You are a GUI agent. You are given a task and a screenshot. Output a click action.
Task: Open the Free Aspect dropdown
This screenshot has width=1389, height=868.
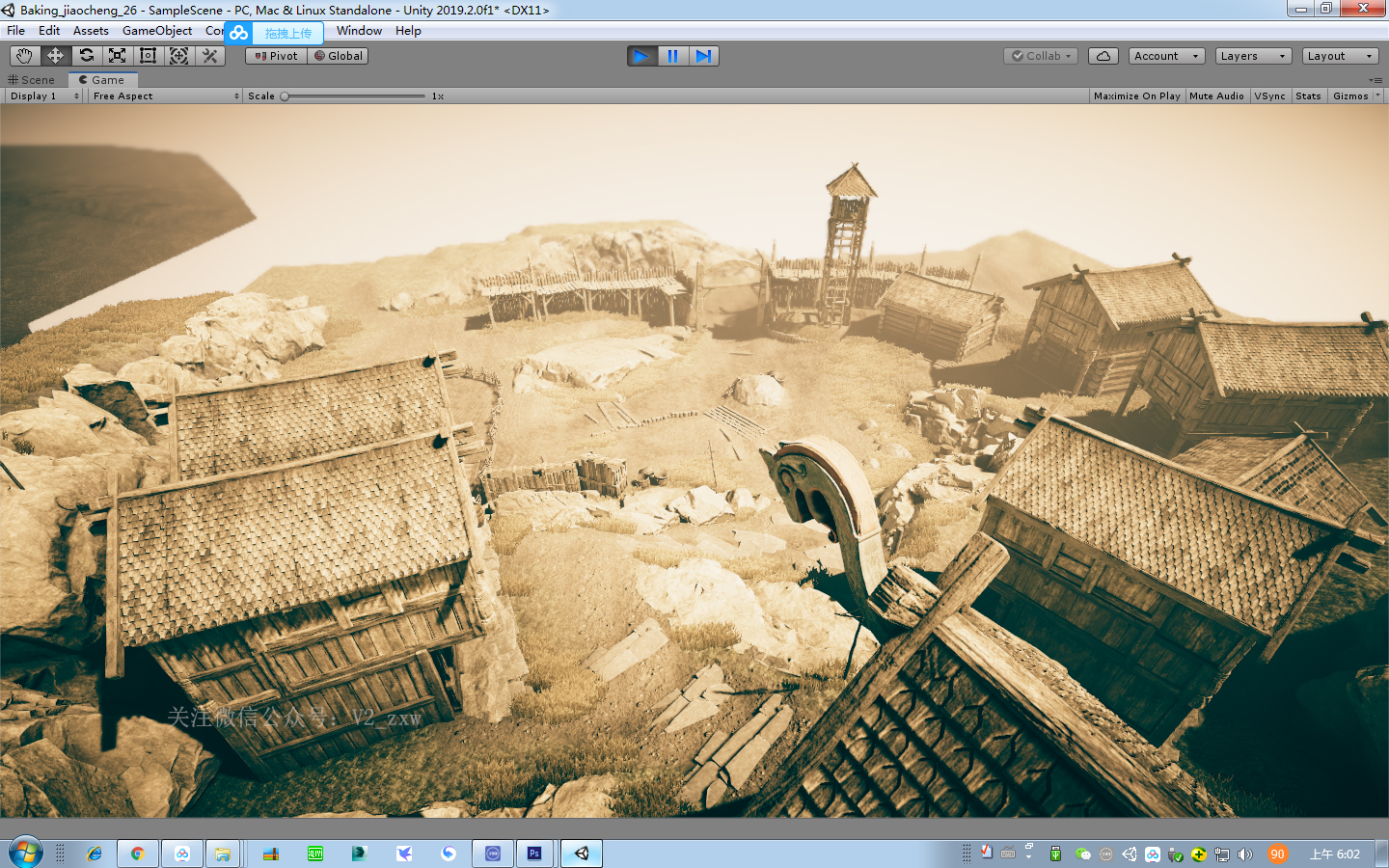point(166,96)
